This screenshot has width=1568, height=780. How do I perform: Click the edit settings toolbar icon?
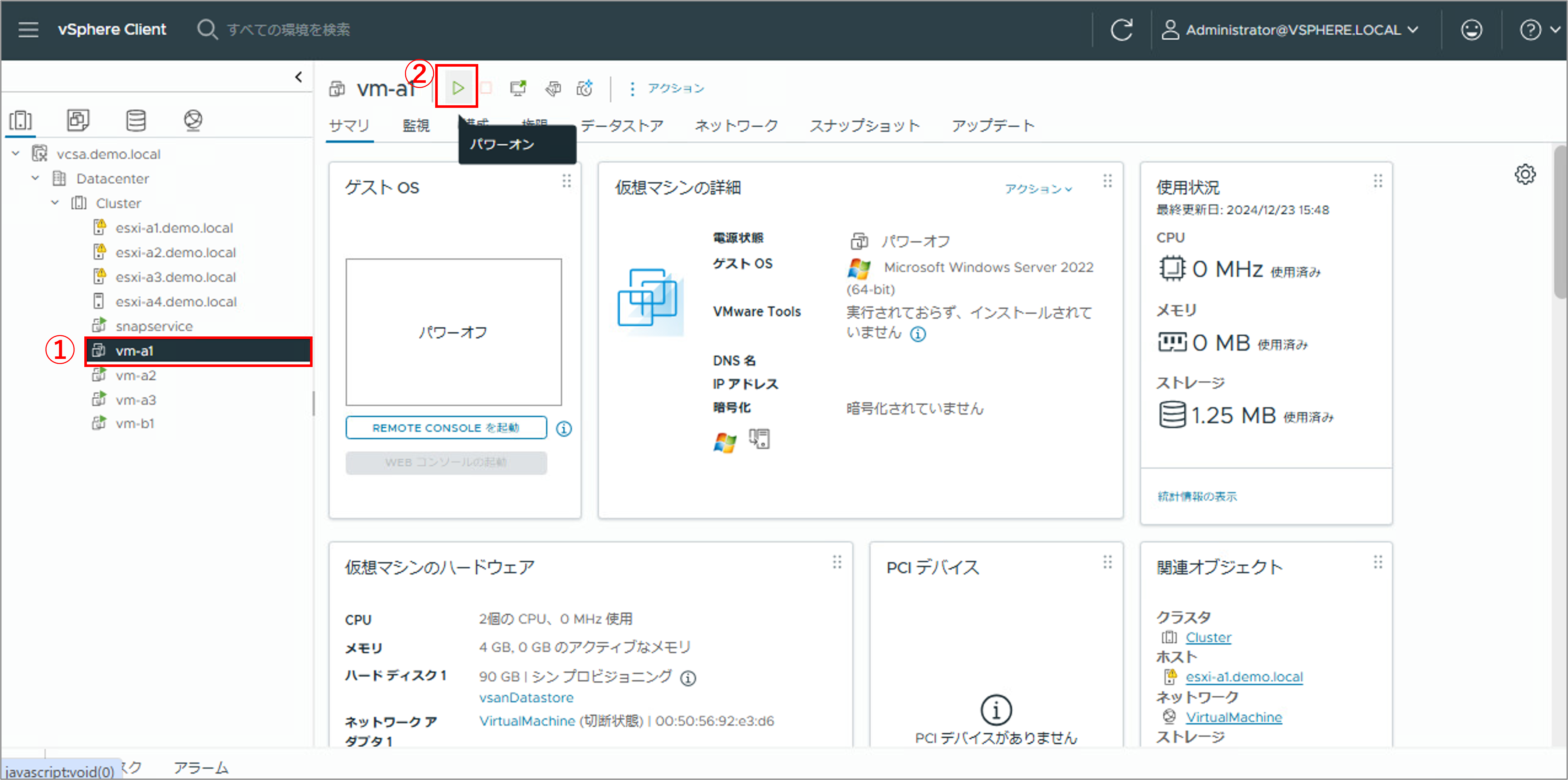coord(553,88)
